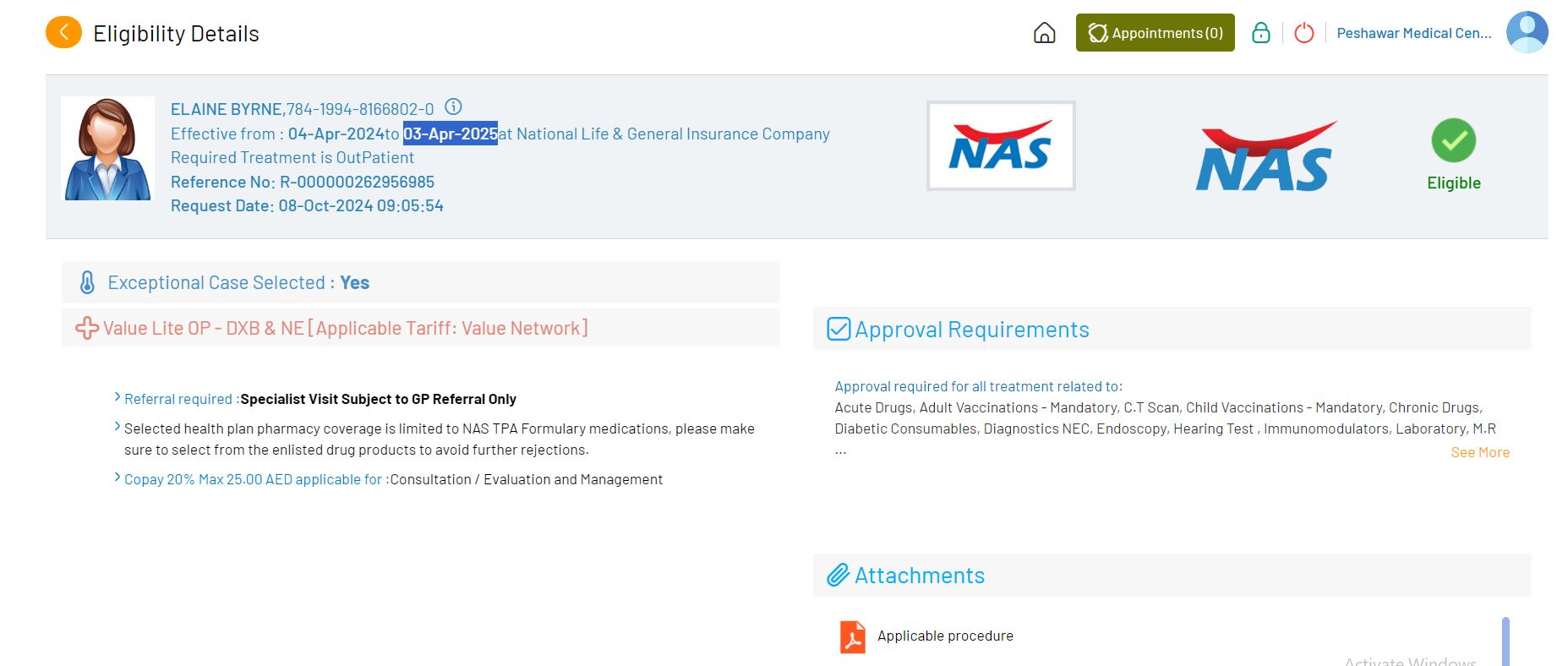The image size is (1568, 666).
Task: Open the Applicable procedure attachment
Action: 945,636
